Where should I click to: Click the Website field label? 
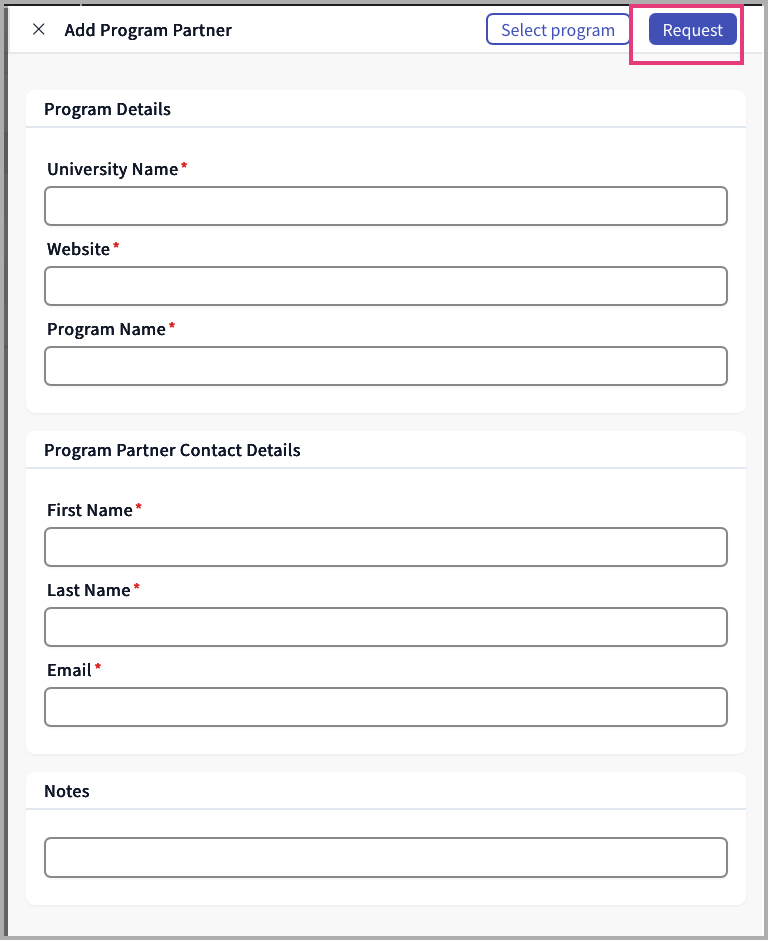click(78, 249)
